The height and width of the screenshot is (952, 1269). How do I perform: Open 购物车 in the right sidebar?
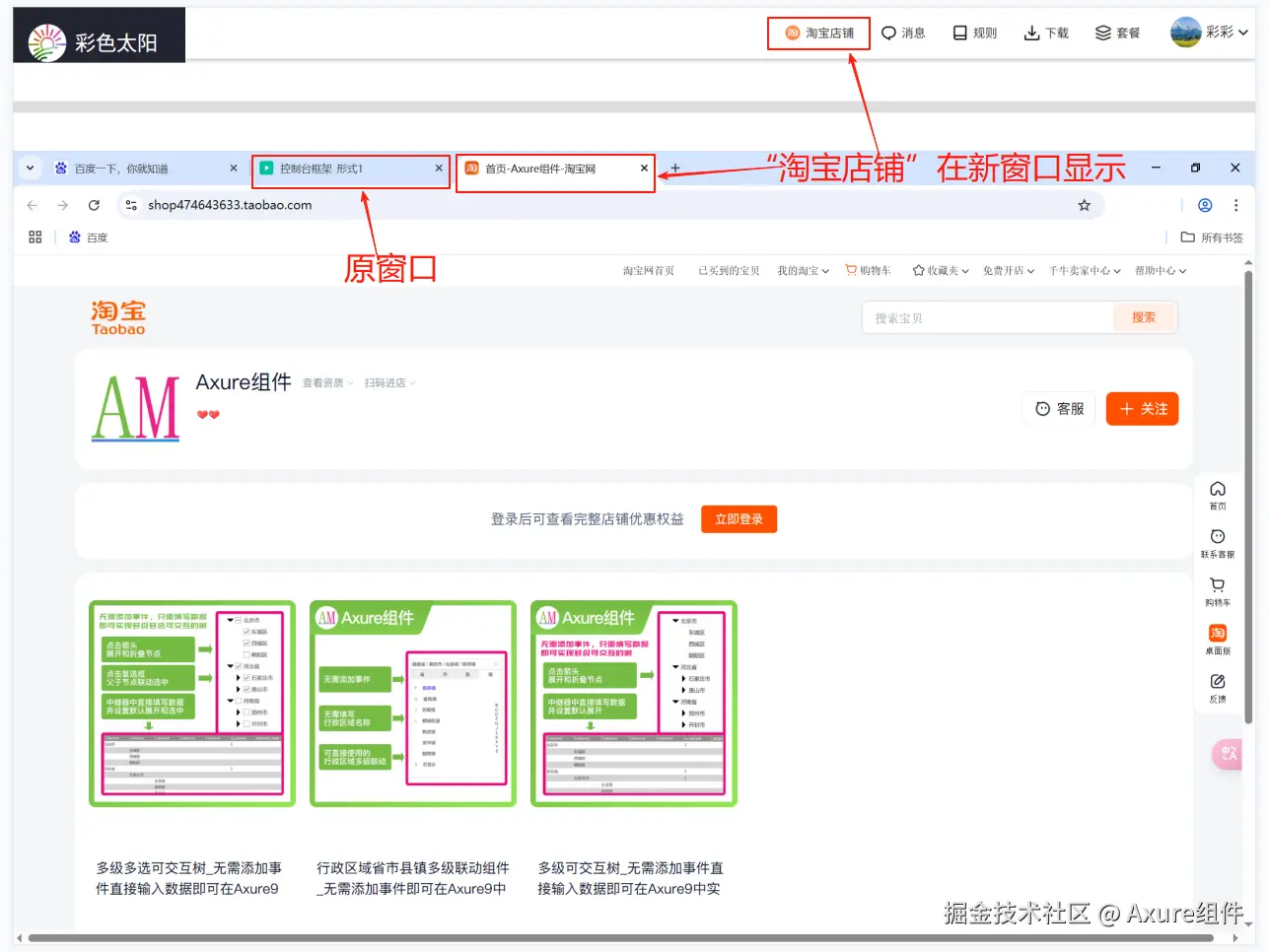[1218, 592]
